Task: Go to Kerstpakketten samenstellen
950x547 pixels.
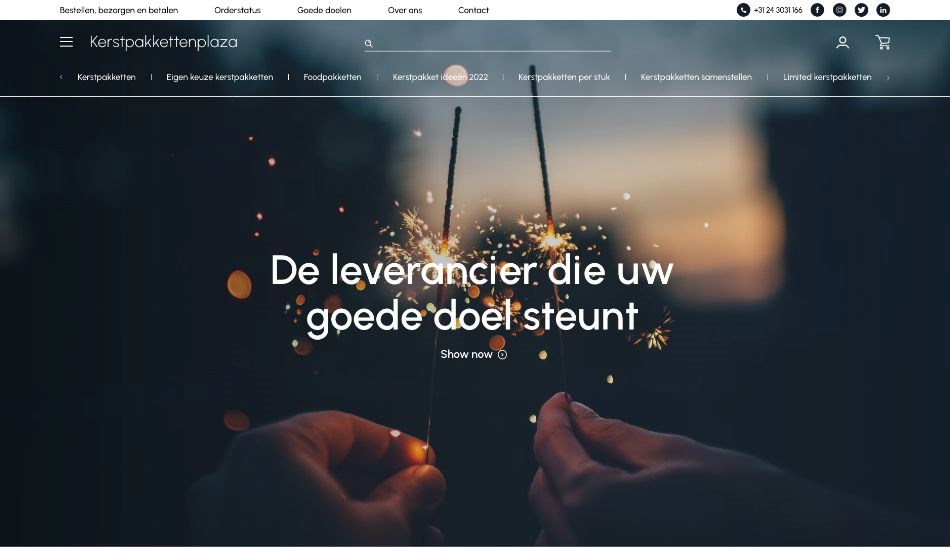Action: point(696,77)
